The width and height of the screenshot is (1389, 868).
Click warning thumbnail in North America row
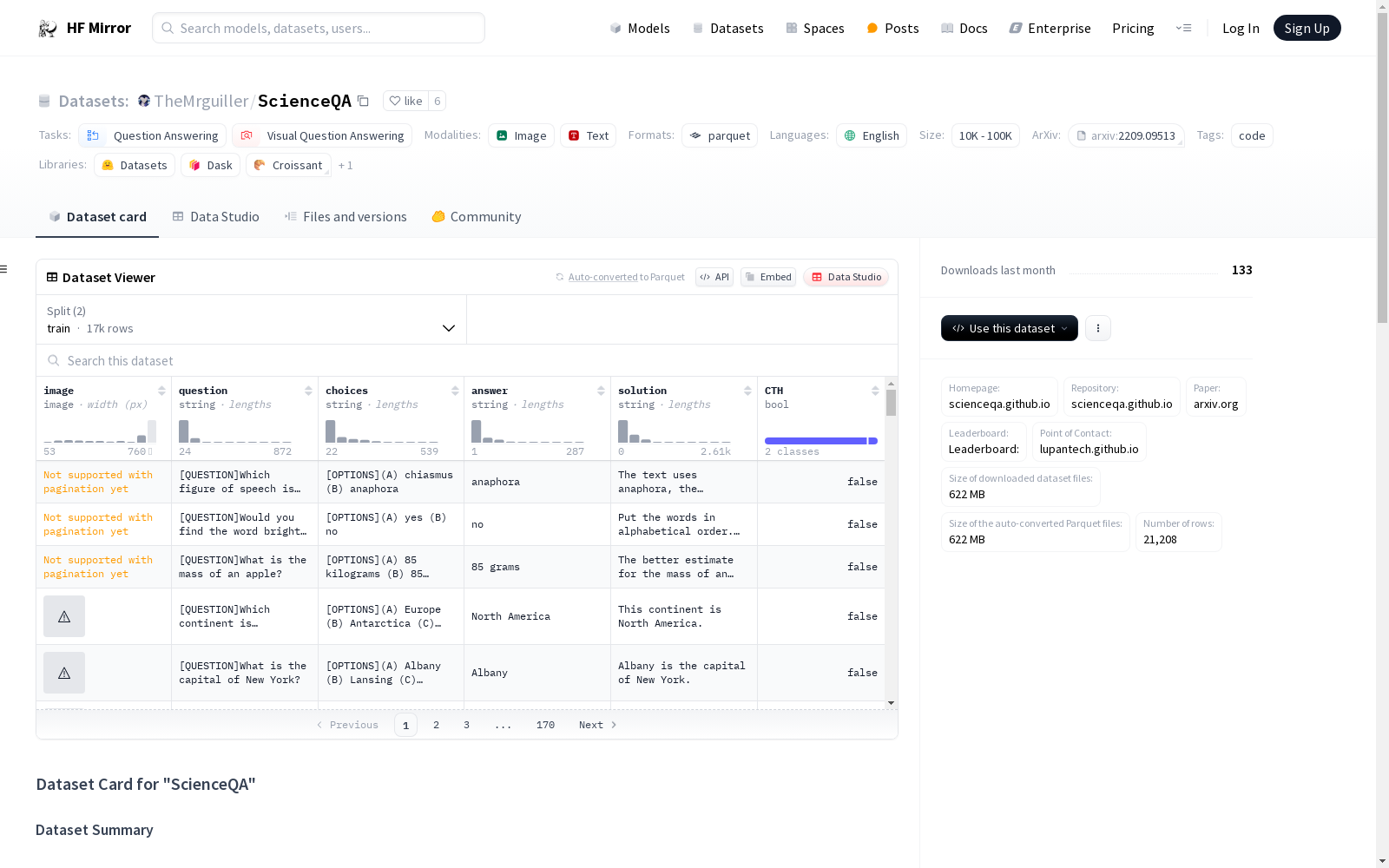[64, 616]
